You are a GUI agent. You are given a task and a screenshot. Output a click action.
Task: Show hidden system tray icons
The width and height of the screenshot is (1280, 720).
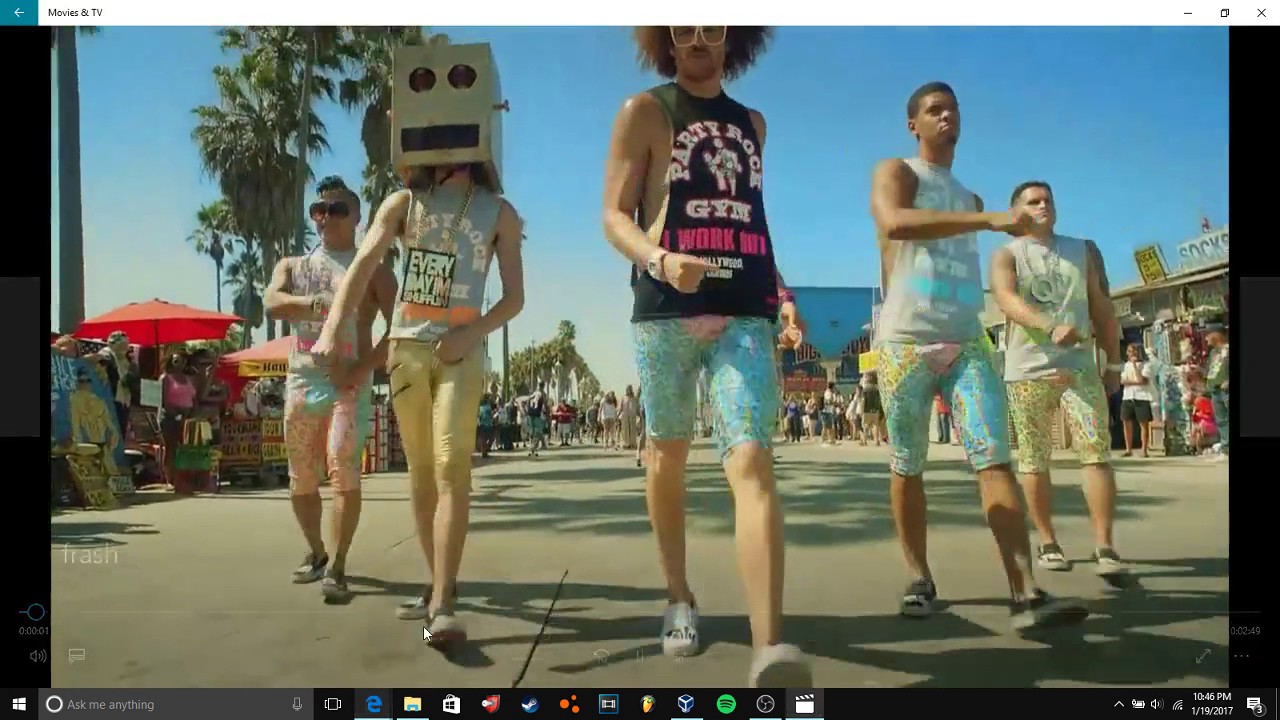[x=1119, y=704]
